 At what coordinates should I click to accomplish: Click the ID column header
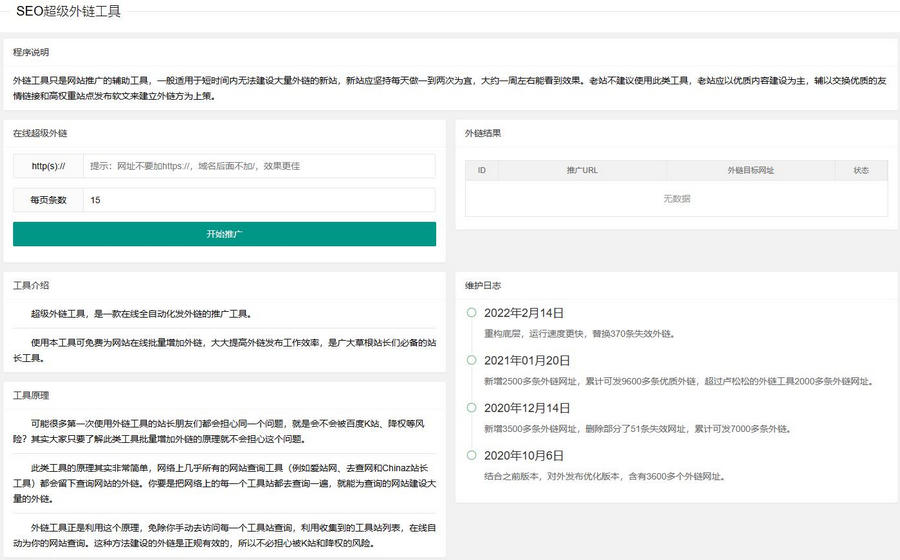click(x=481, y=171)
